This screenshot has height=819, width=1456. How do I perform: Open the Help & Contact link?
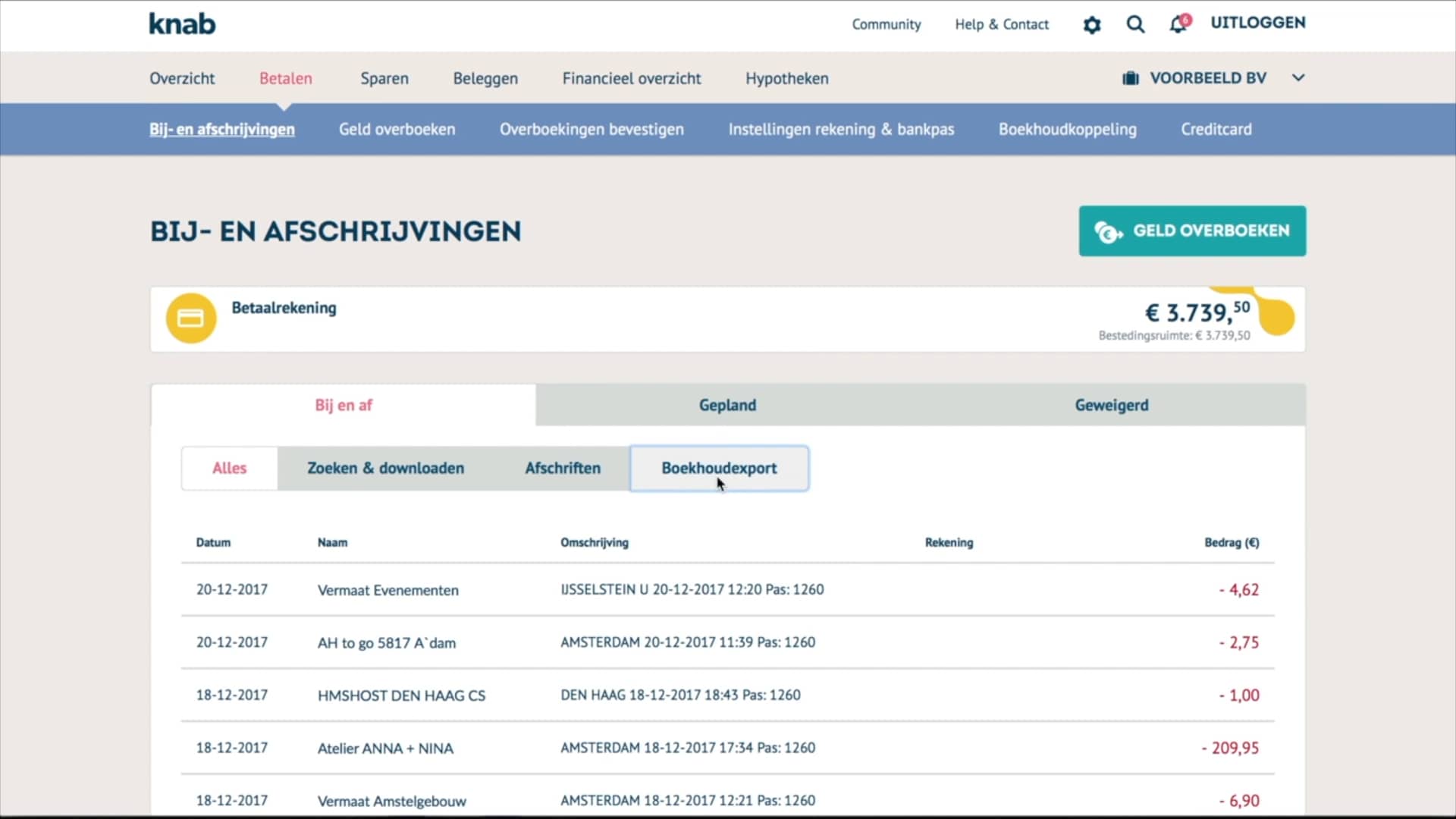tap(1001, 24)
